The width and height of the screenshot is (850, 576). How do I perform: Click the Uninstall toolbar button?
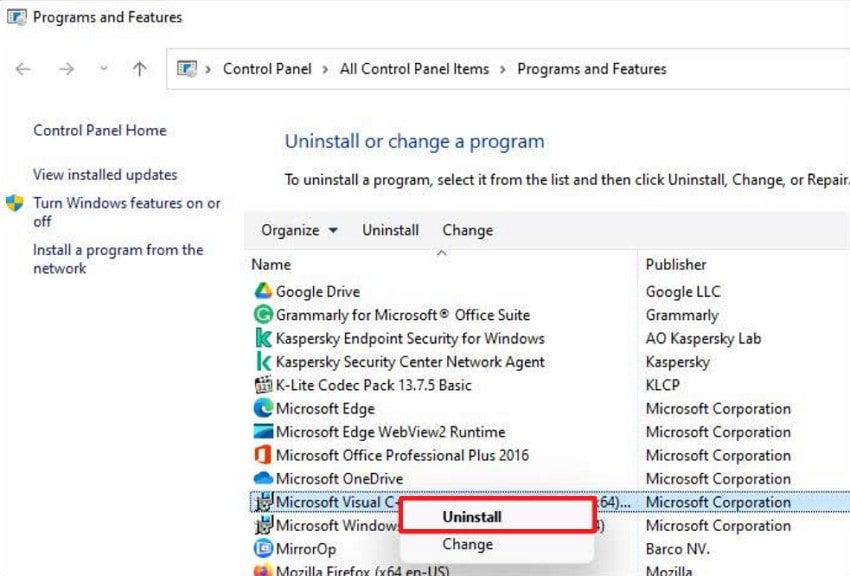pos(390,230)
